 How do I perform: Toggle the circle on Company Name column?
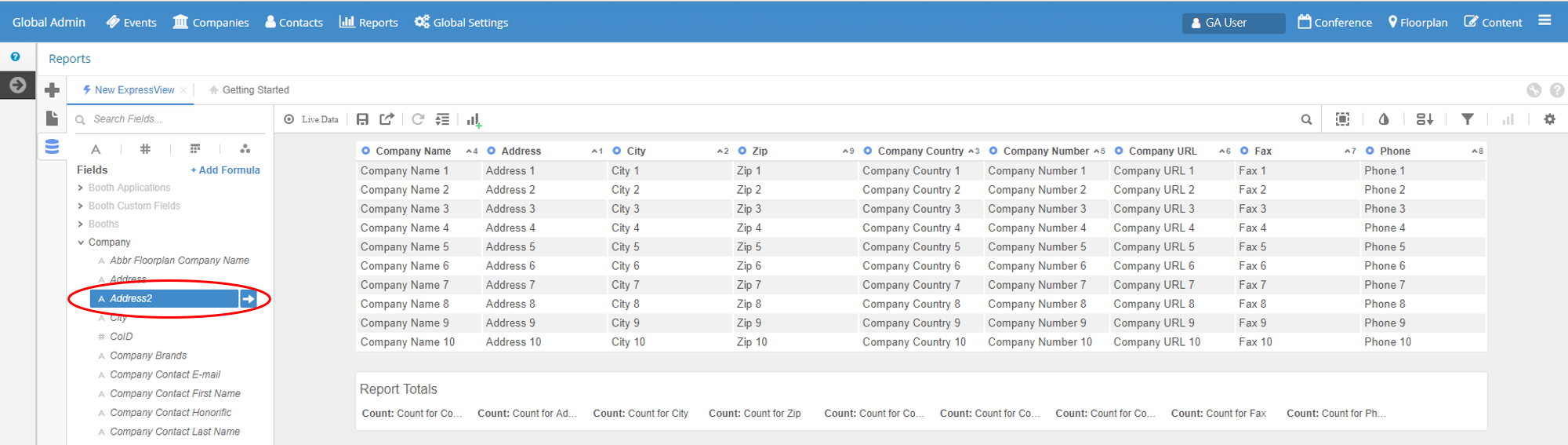tap(365, 151)
